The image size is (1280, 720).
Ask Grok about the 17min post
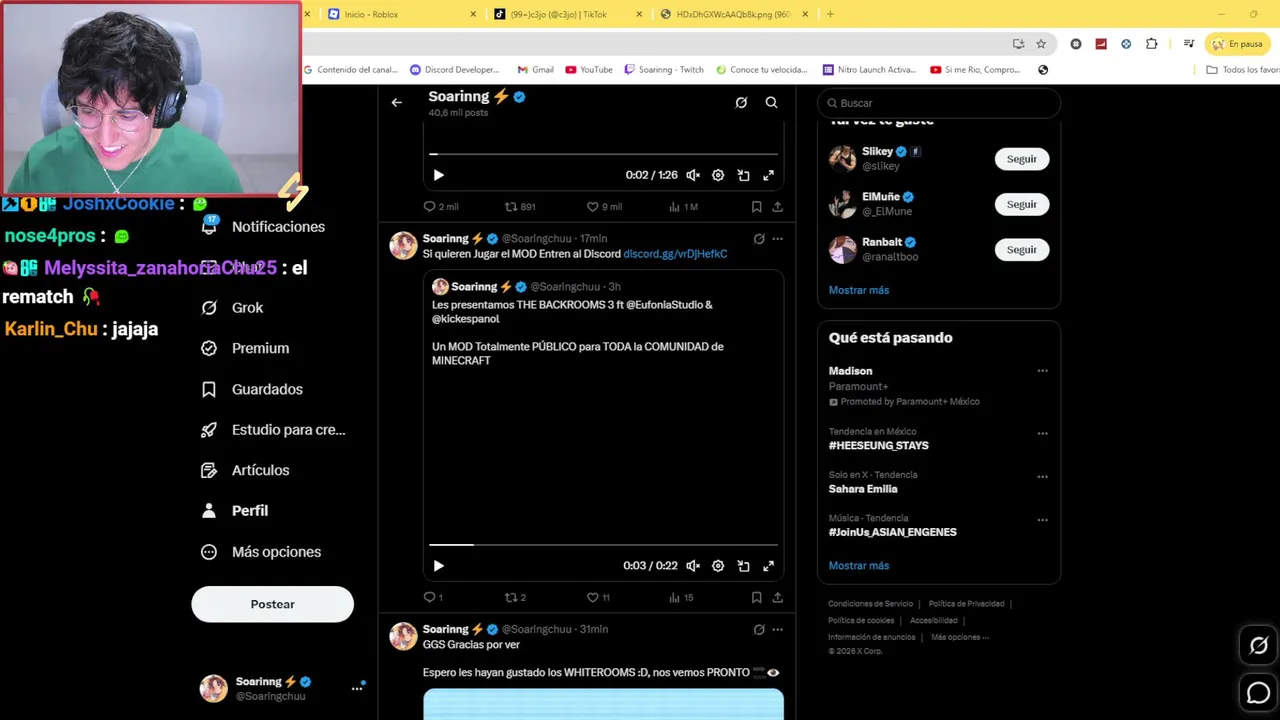[759, 239]
